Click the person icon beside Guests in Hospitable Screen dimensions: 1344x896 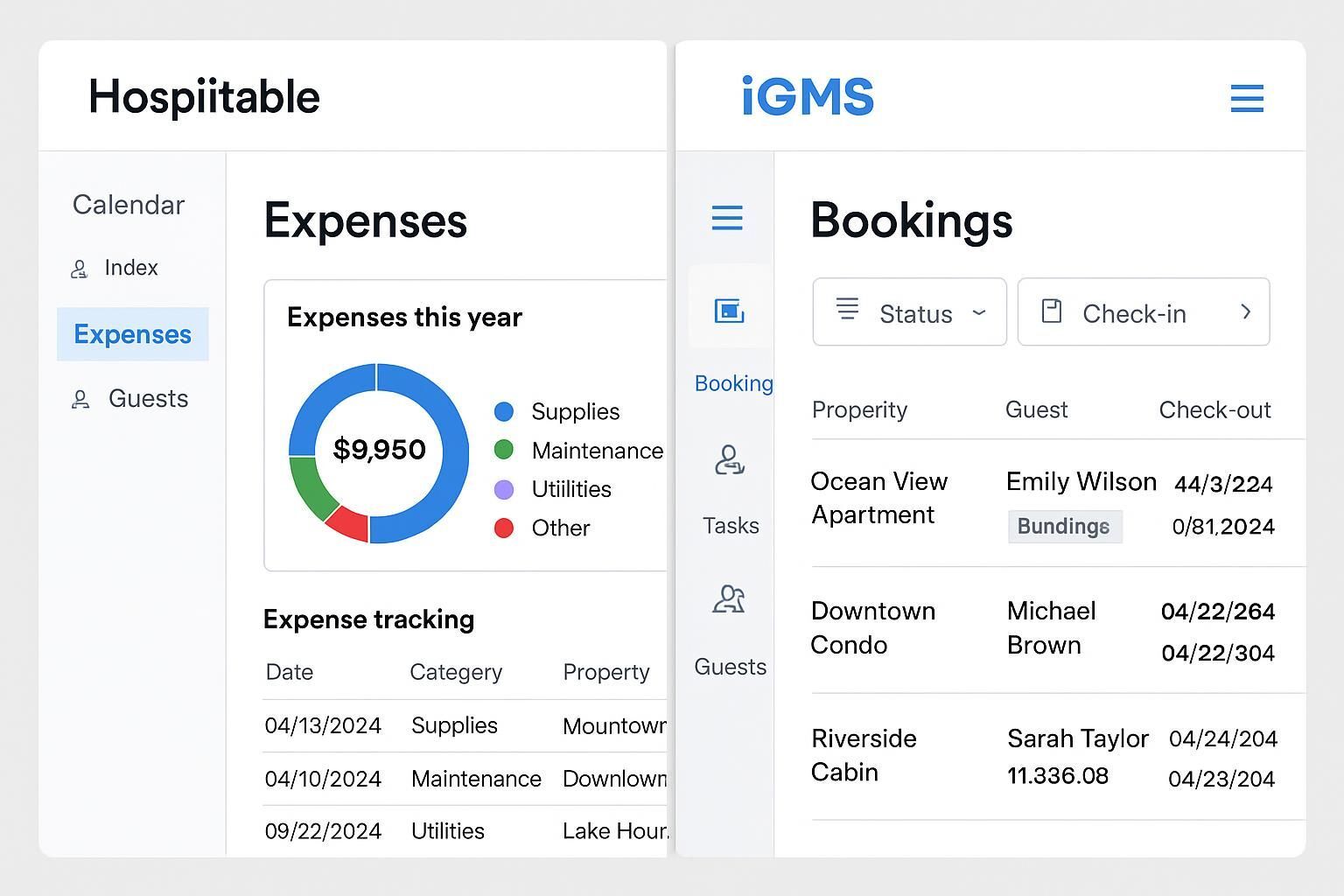coord(80,400)
